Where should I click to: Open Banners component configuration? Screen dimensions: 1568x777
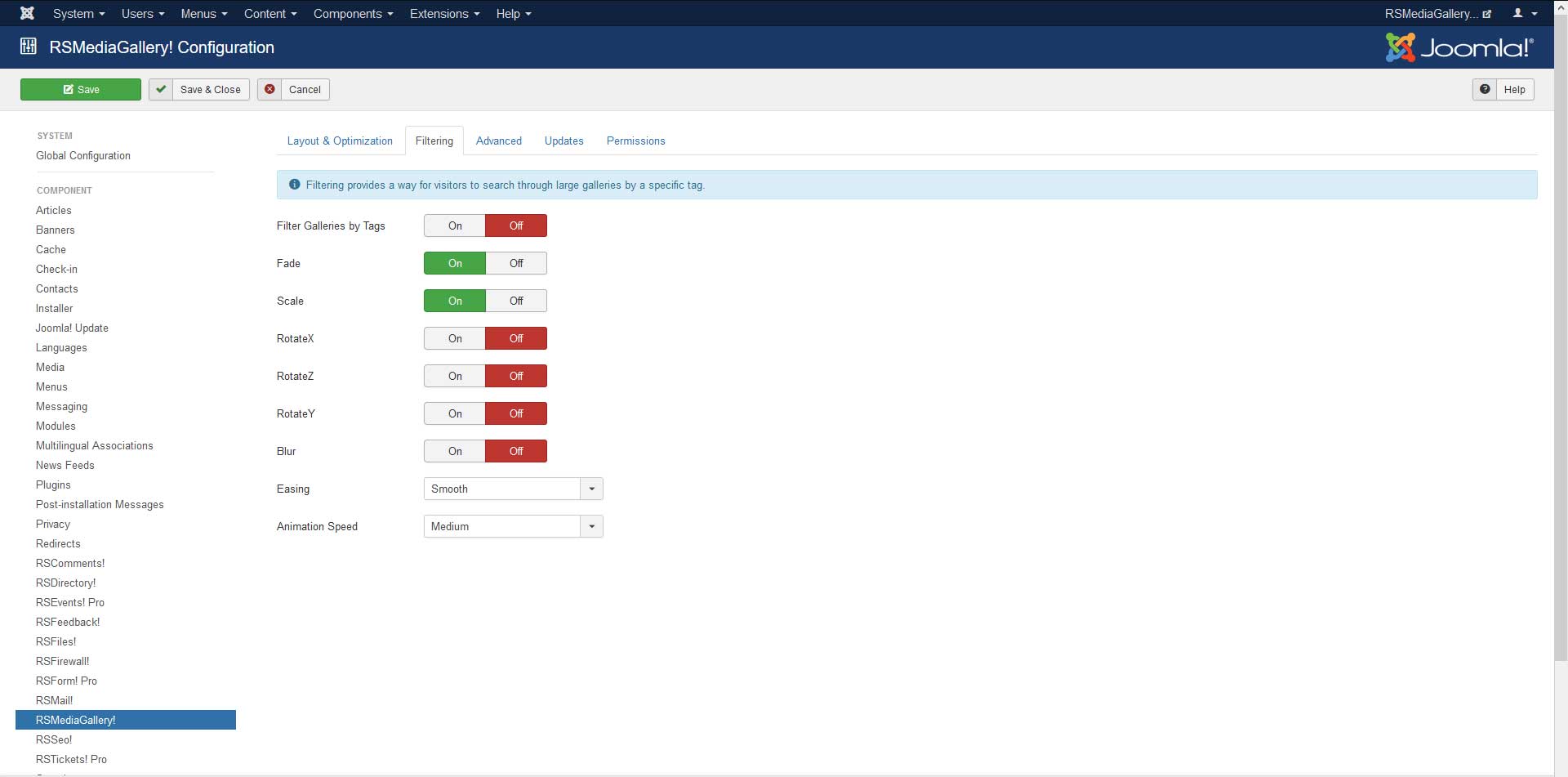coord(56,230)
